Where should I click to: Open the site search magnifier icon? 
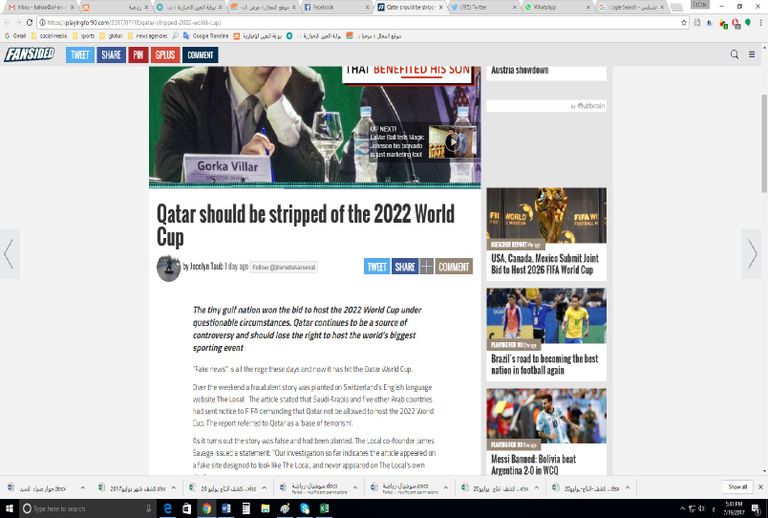click(x=734, y=55)
